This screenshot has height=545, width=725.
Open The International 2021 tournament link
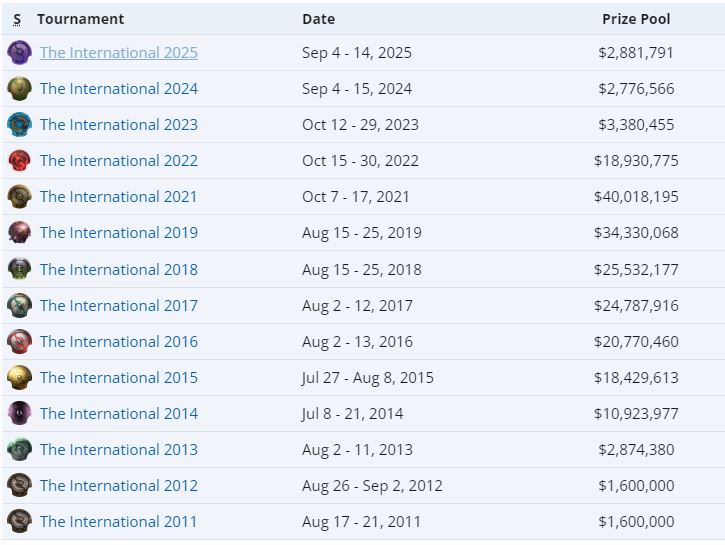(119, 197)
